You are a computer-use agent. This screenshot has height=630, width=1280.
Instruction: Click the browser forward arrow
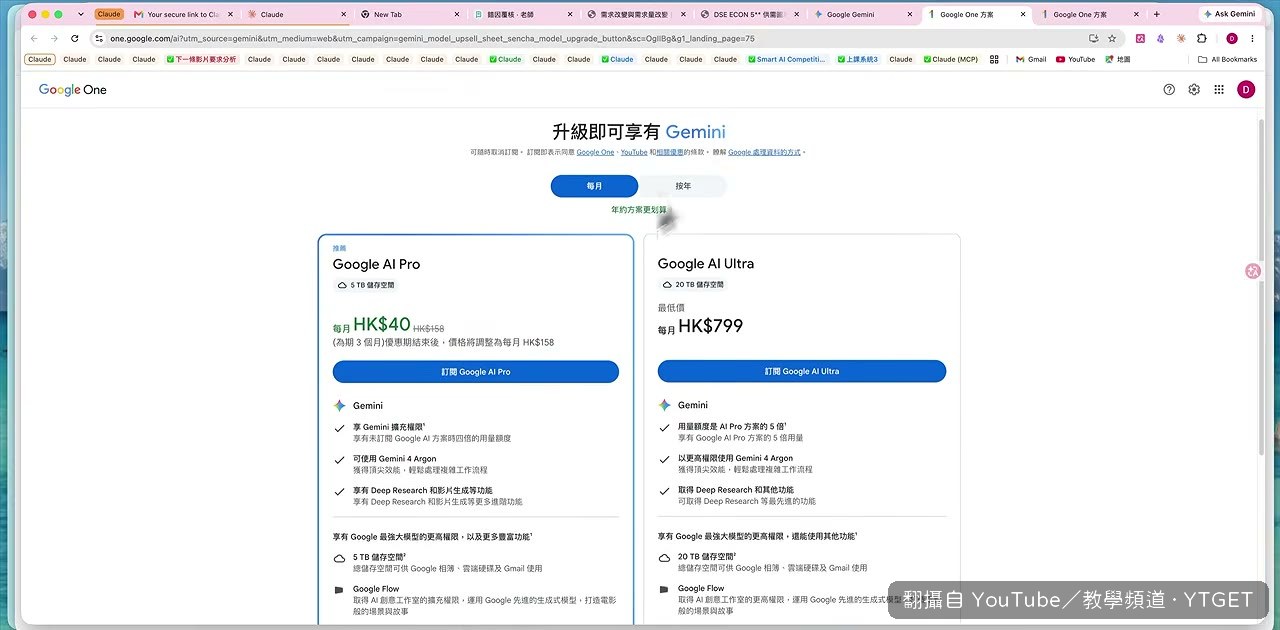click(54, 38)
